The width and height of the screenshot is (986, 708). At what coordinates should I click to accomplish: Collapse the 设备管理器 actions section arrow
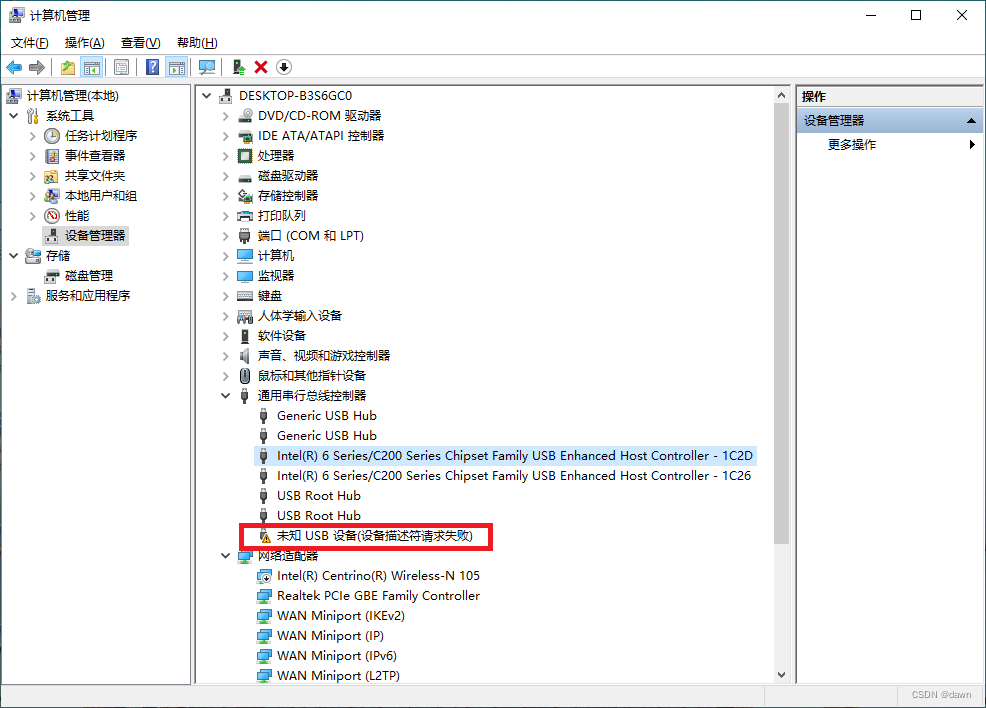972,121
